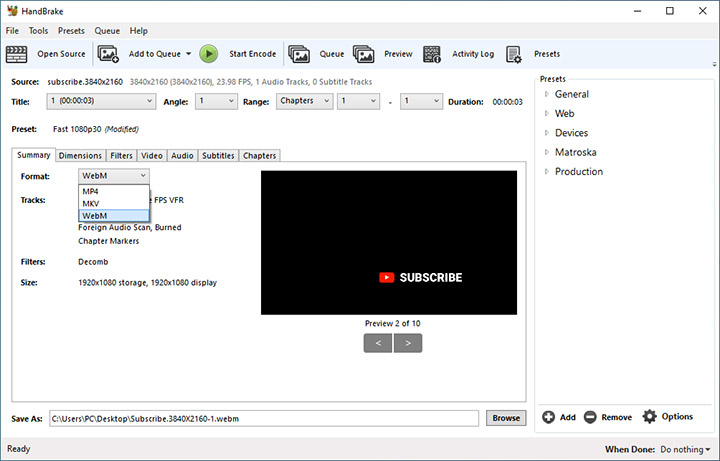Switch to the Dimensions tab
Screen dimensions: 720x461
point(80,156)
